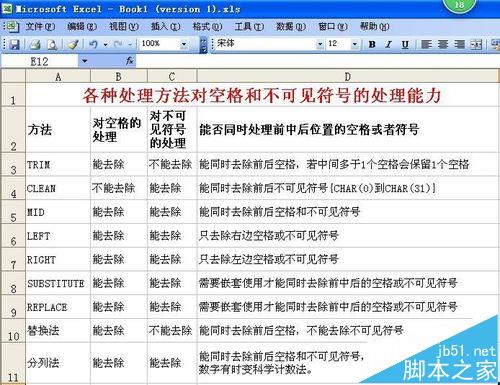Click the insert function fx button

point(129,61)
